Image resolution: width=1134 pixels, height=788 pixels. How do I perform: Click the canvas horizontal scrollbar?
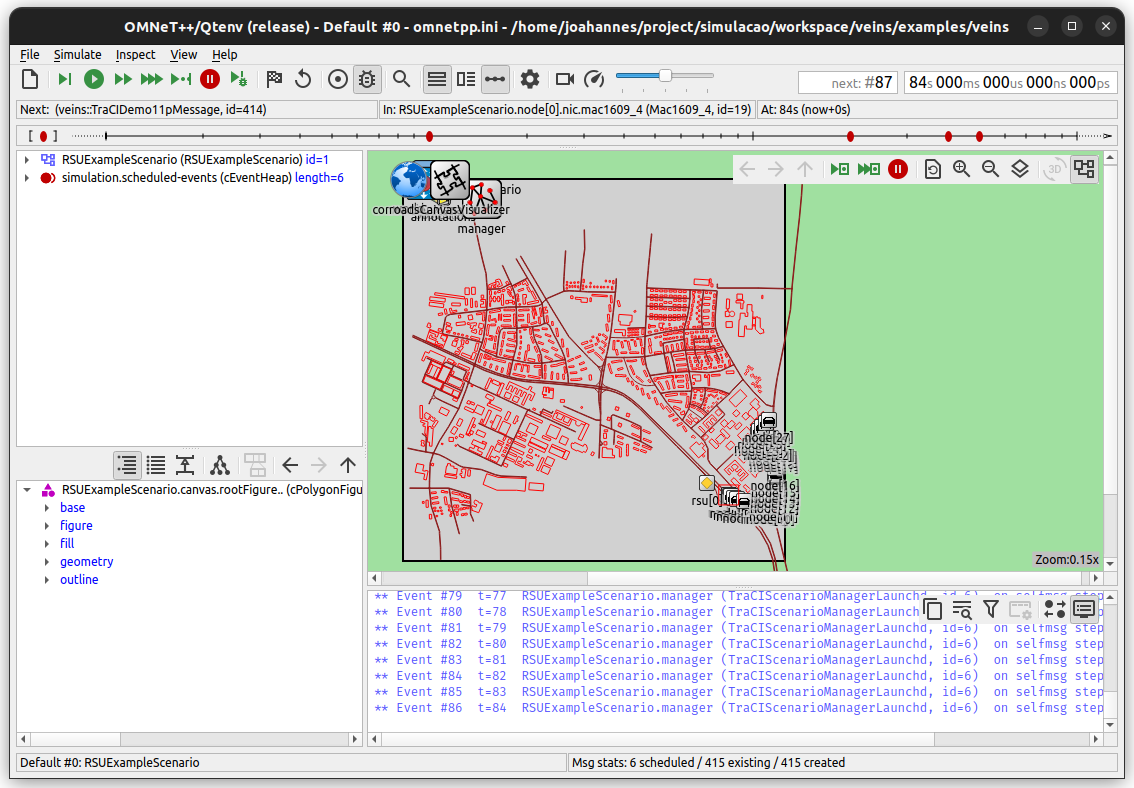pyautogui.click(x=735, y=578)
